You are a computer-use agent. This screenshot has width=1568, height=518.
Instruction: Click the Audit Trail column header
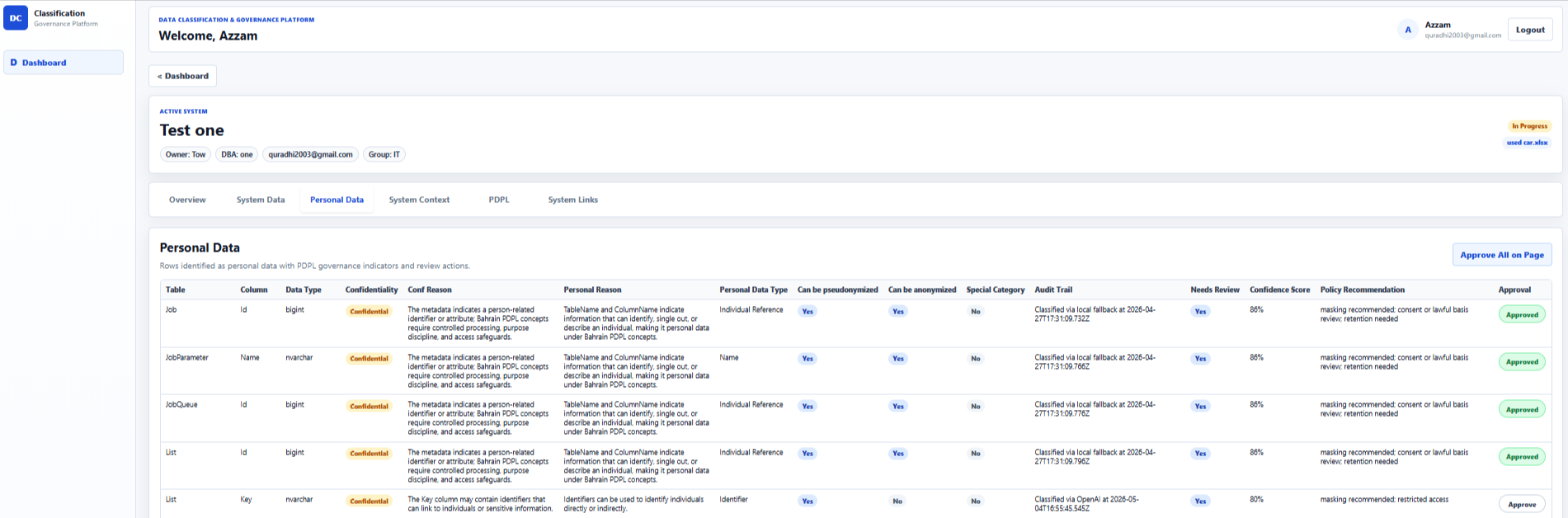pyautogui.click(x=1053, y=290)
